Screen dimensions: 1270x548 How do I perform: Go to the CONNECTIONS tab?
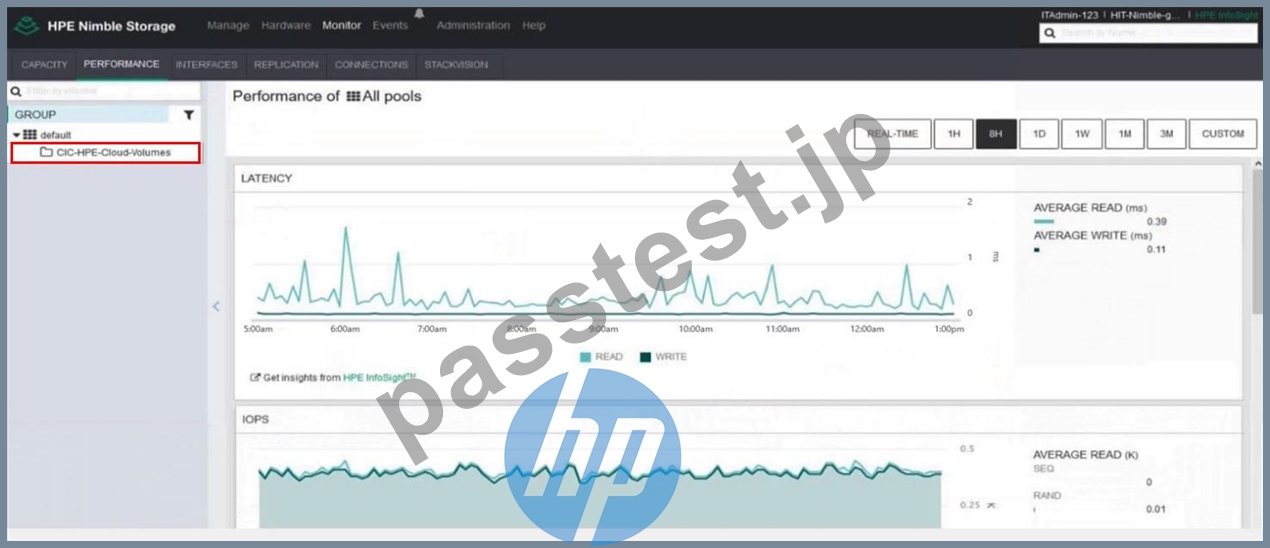[371, 65]
